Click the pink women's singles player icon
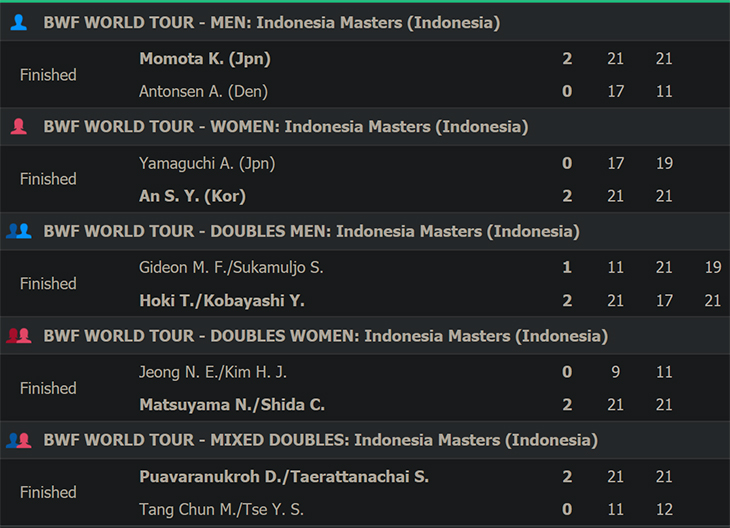 (19, 127)
